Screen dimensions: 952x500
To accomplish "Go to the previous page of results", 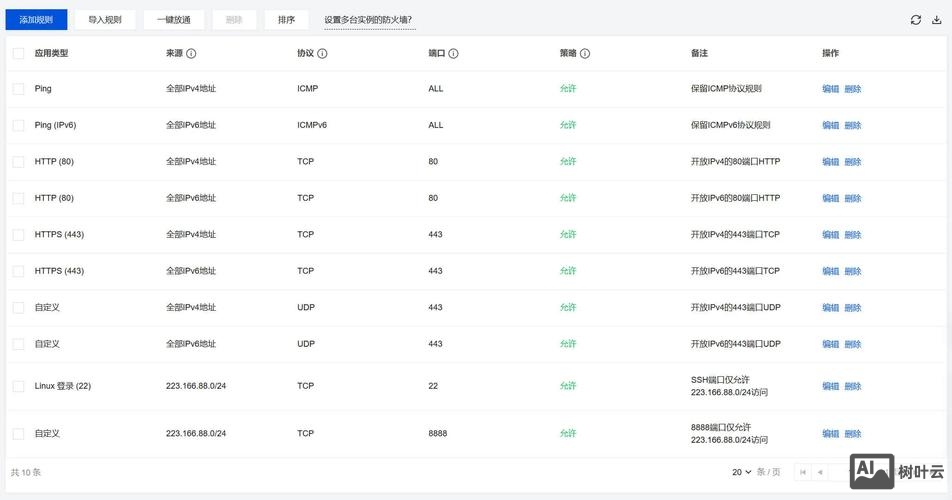I will [x=820, y=472].
